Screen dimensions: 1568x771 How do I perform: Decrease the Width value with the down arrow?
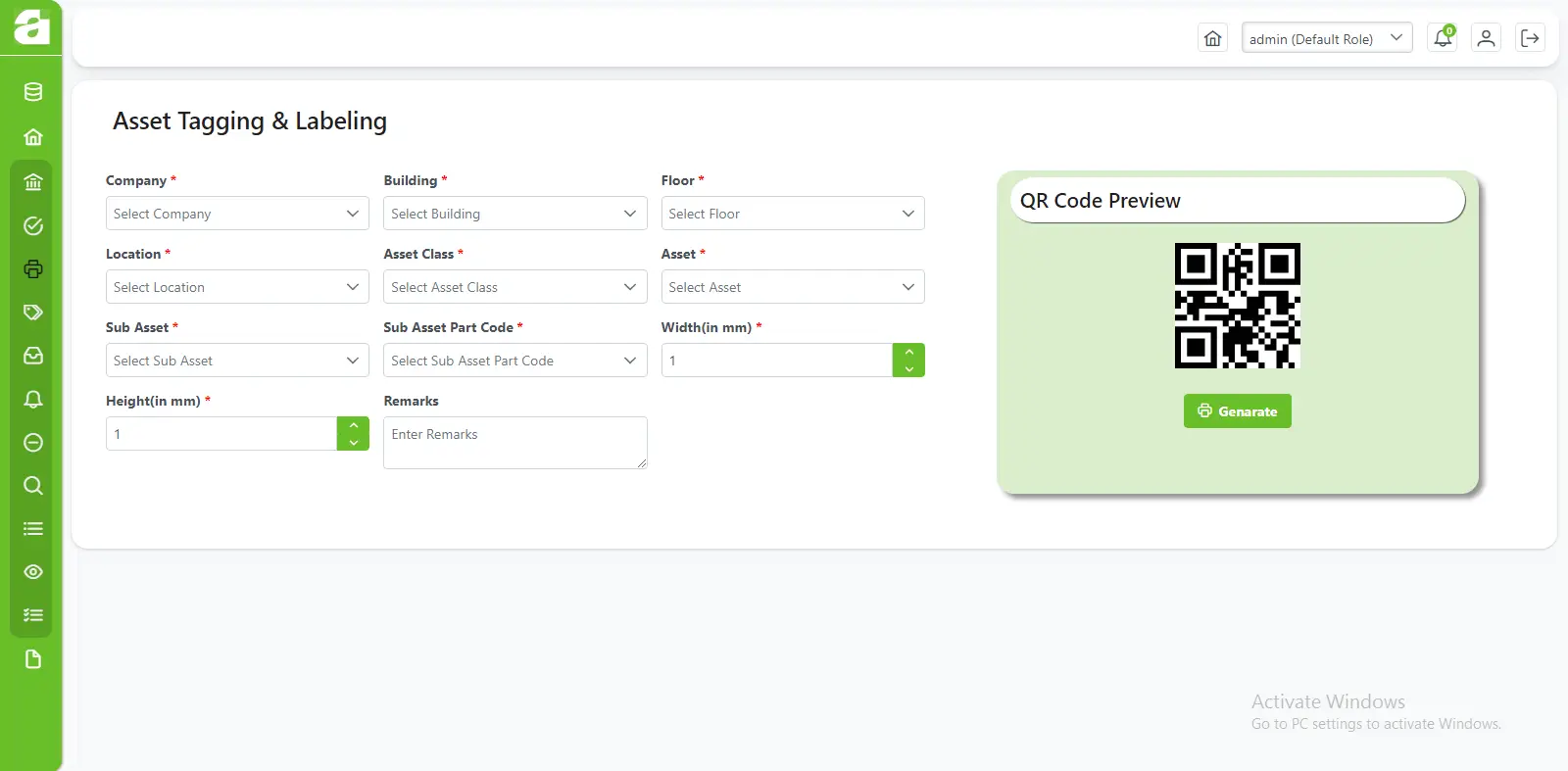909,369
